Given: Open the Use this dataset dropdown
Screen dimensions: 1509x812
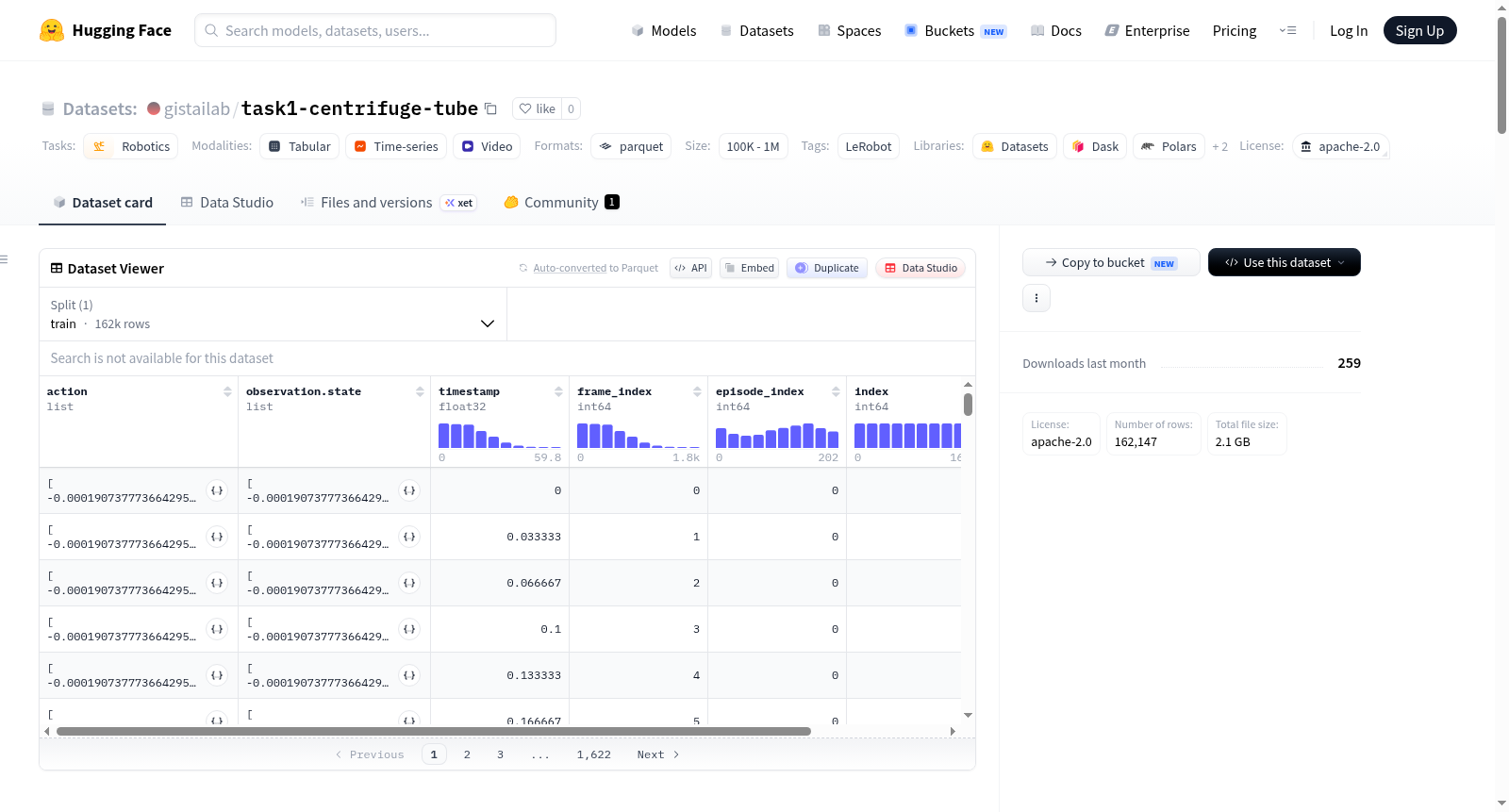Looking at the screenshot, I should (x=1285, y=262).
